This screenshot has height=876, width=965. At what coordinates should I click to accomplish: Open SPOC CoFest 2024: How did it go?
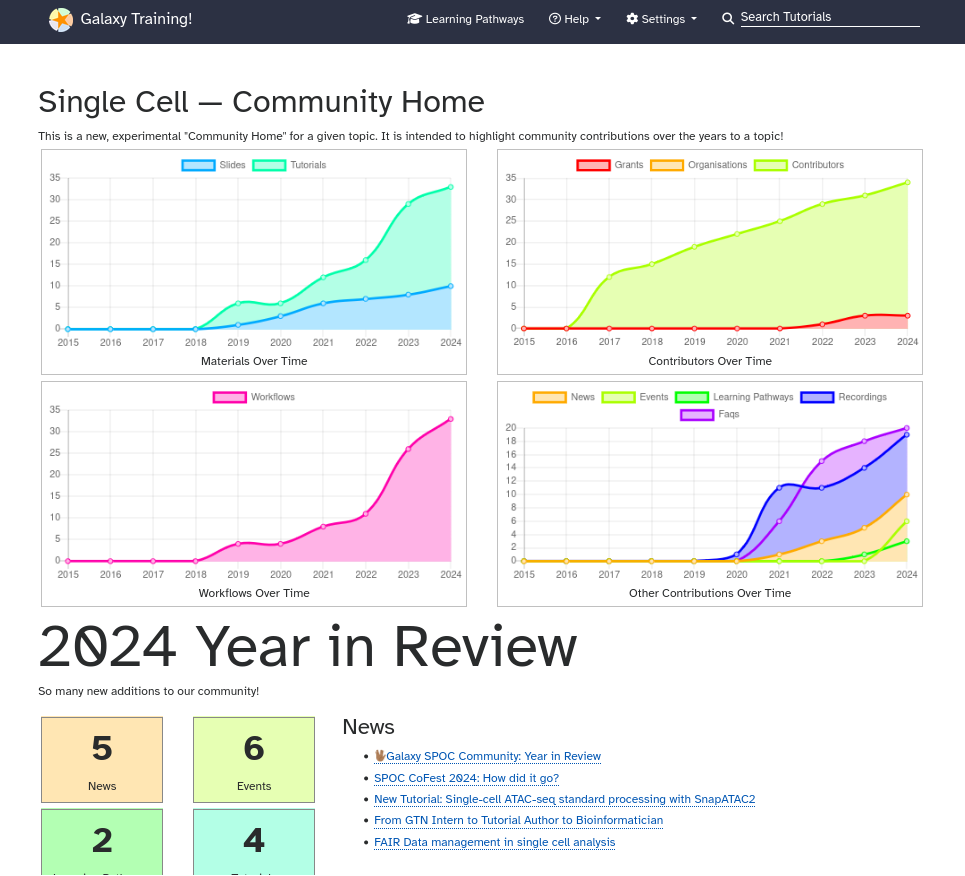pyautogui.click(x=466, y=778)
